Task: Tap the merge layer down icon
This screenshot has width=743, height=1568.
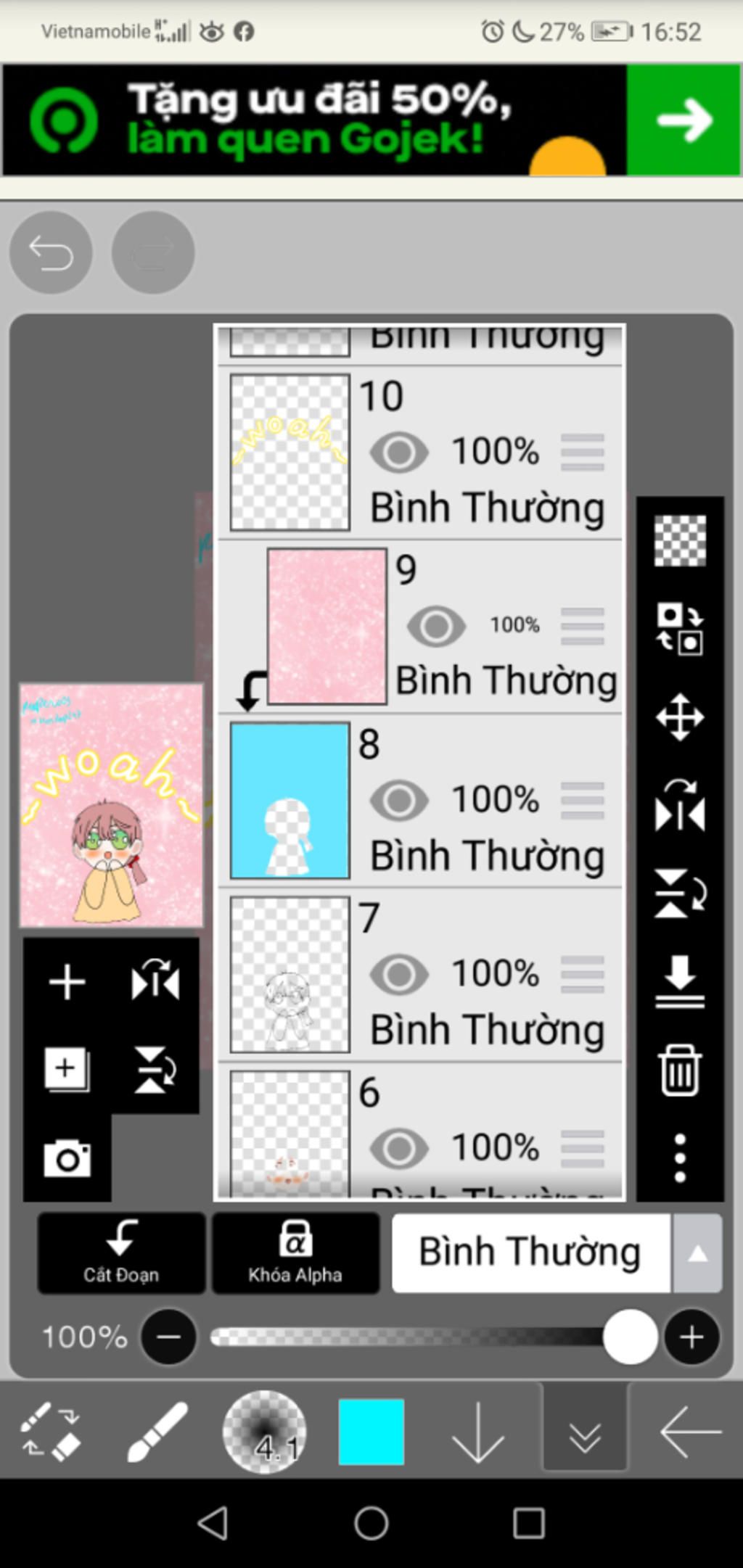Action: pyautogui.click(x=680, y=981)
